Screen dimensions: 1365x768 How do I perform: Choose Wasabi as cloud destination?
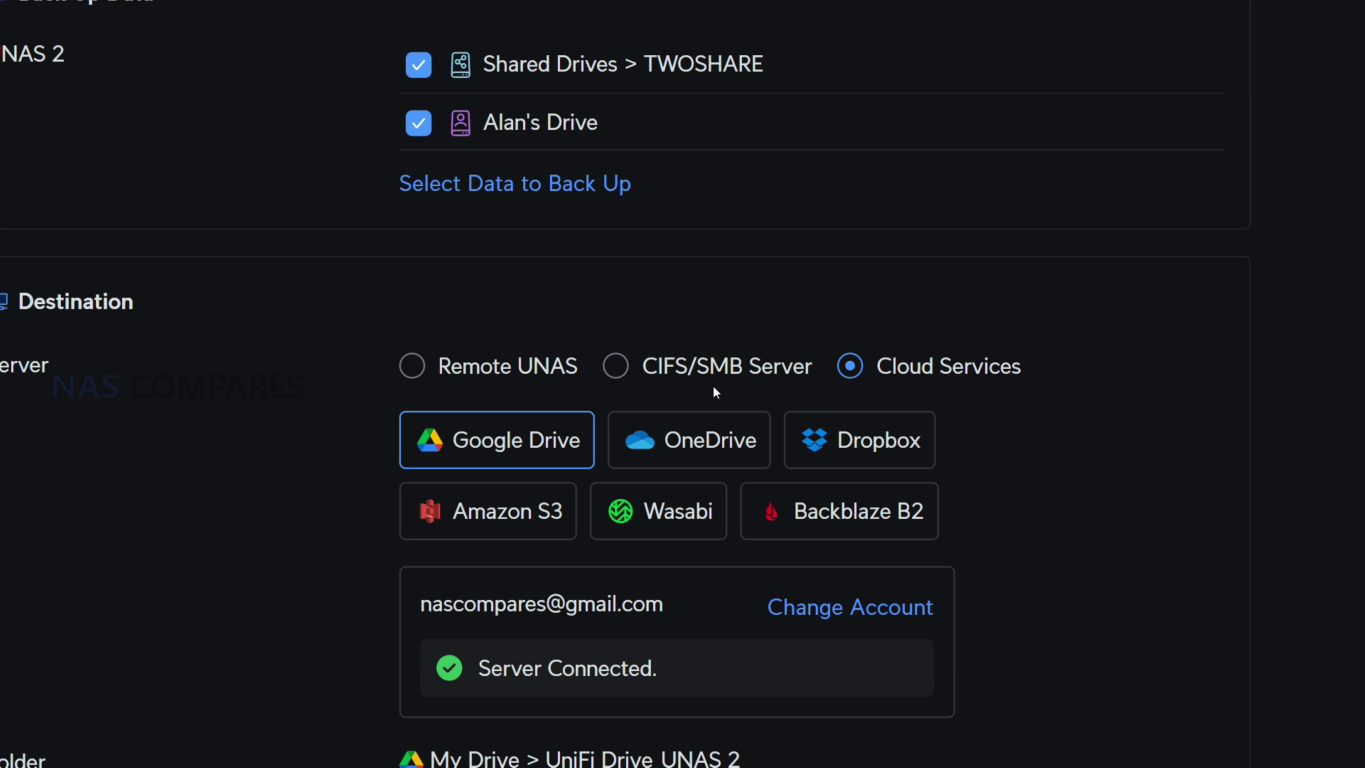point(658,511)
